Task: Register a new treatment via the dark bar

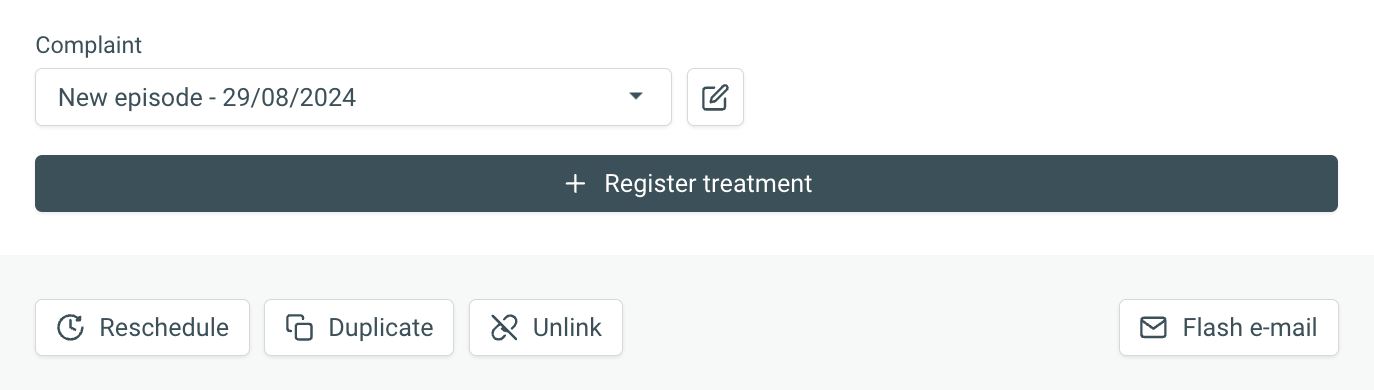Action: coord(686,184)
